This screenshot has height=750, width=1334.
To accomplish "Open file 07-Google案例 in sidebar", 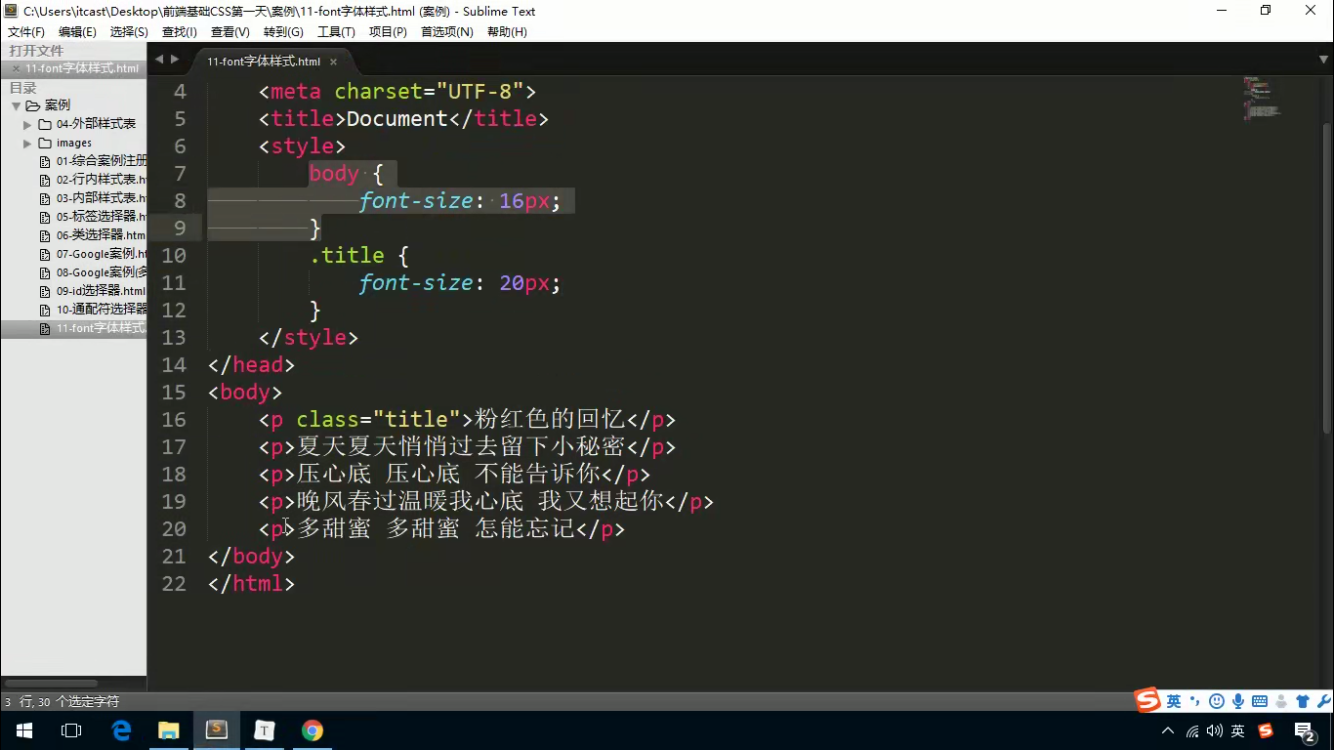I will click(x=101, y=254).
